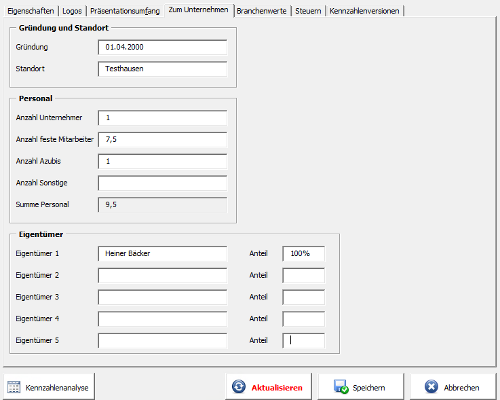Screen dimensions: 500x400
Task: Click the blue refresh icon beside Aktualisieren
Action: [x=239, y=387]
